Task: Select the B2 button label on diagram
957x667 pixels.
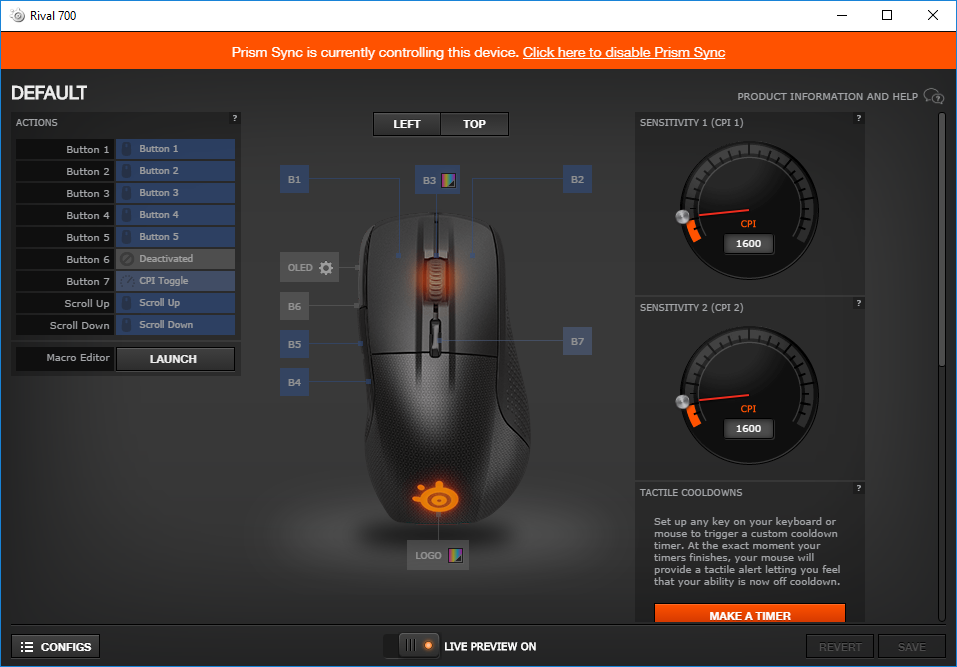Action: [577, 179]
